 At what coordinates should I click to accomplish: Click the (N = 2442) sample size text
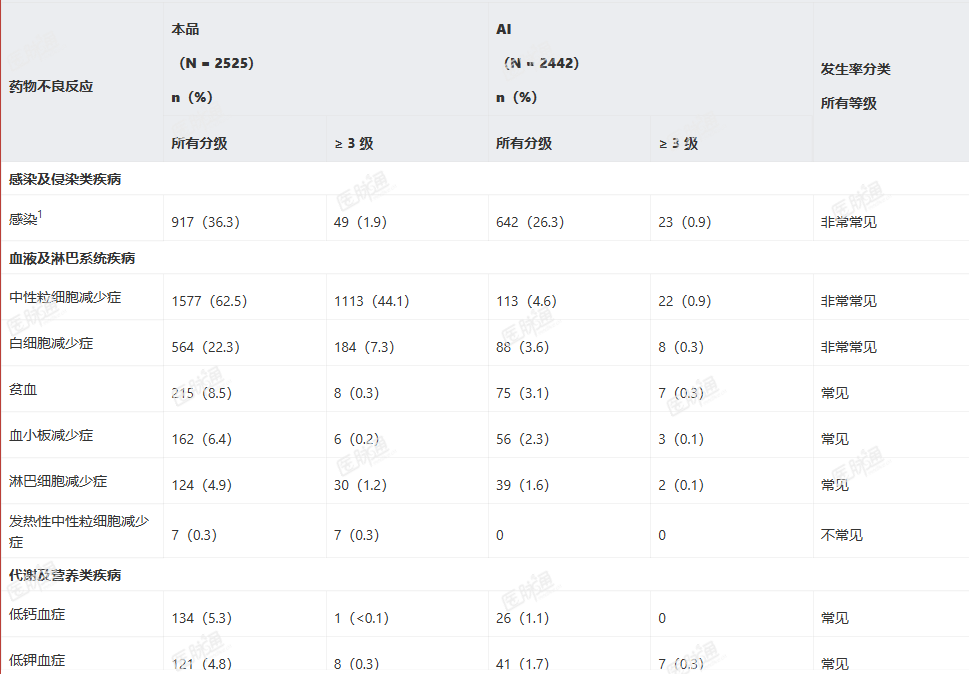click(541, 63)
